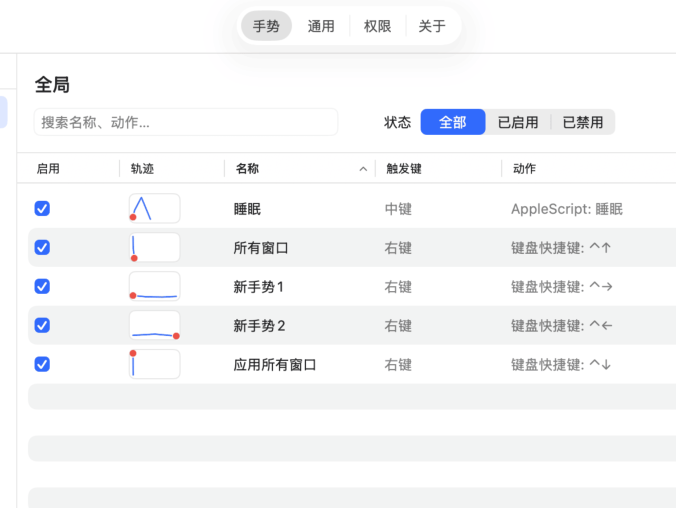The image size is (676, 508).
Task: Open the 关于 tab
Action: [432, 26]
